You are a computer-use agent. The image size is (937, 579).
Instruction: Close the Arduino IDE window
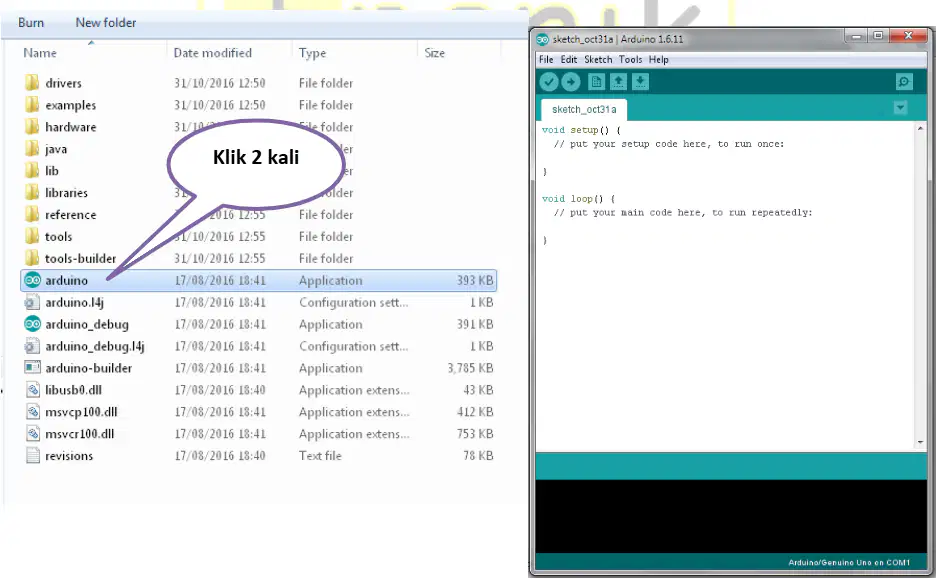[908, 36]
